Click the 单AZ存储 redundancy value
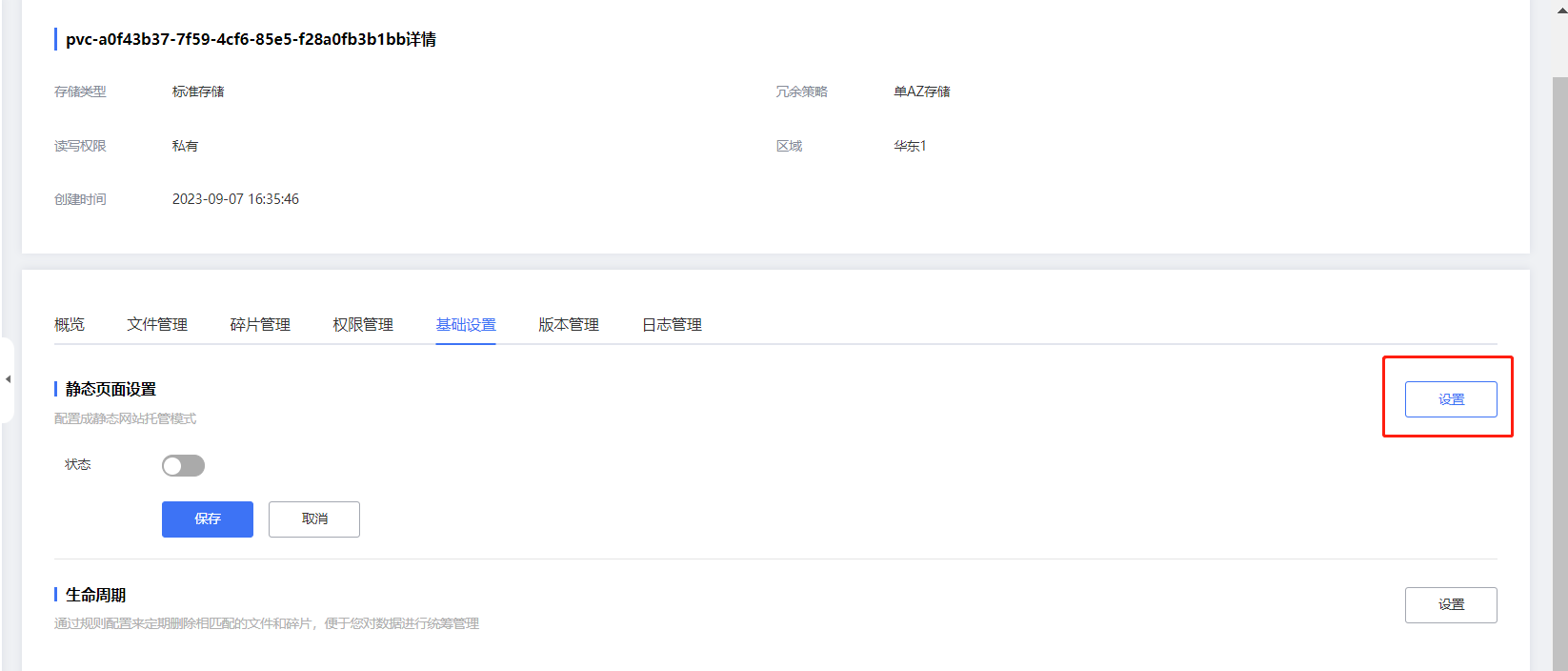This screenshot has height=671, width=1568. point(921,91)
